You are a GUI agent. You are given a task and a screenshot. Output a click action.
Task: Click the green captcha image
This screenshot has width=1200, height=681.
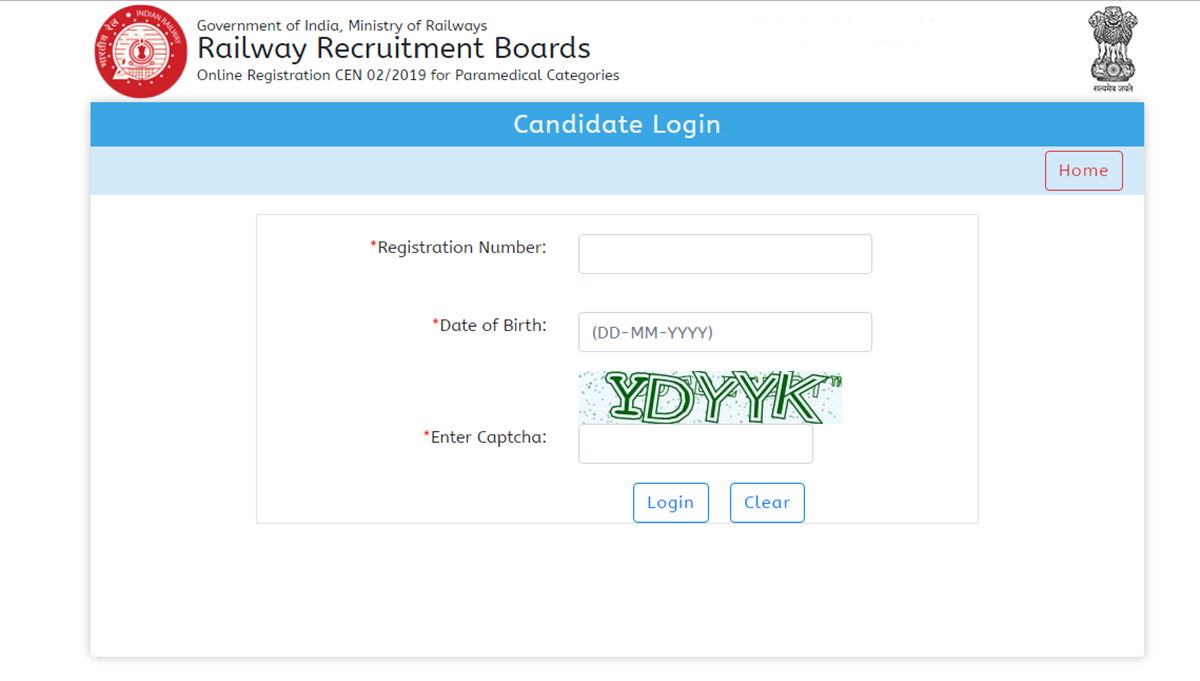pyautogui.click(x=709, y=397)
